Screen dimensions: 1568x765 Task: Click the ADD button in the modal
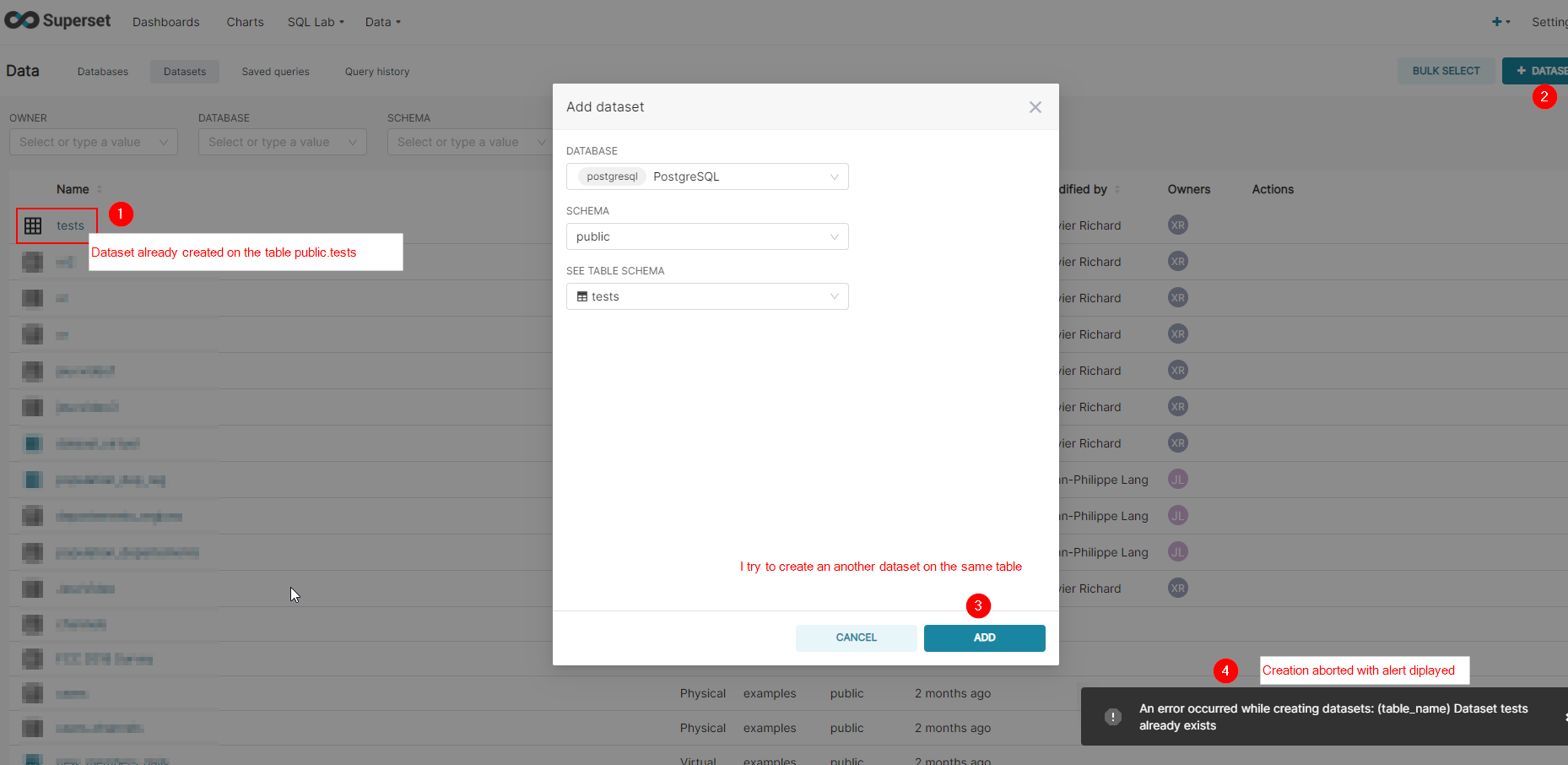click(x=984, y=637)
